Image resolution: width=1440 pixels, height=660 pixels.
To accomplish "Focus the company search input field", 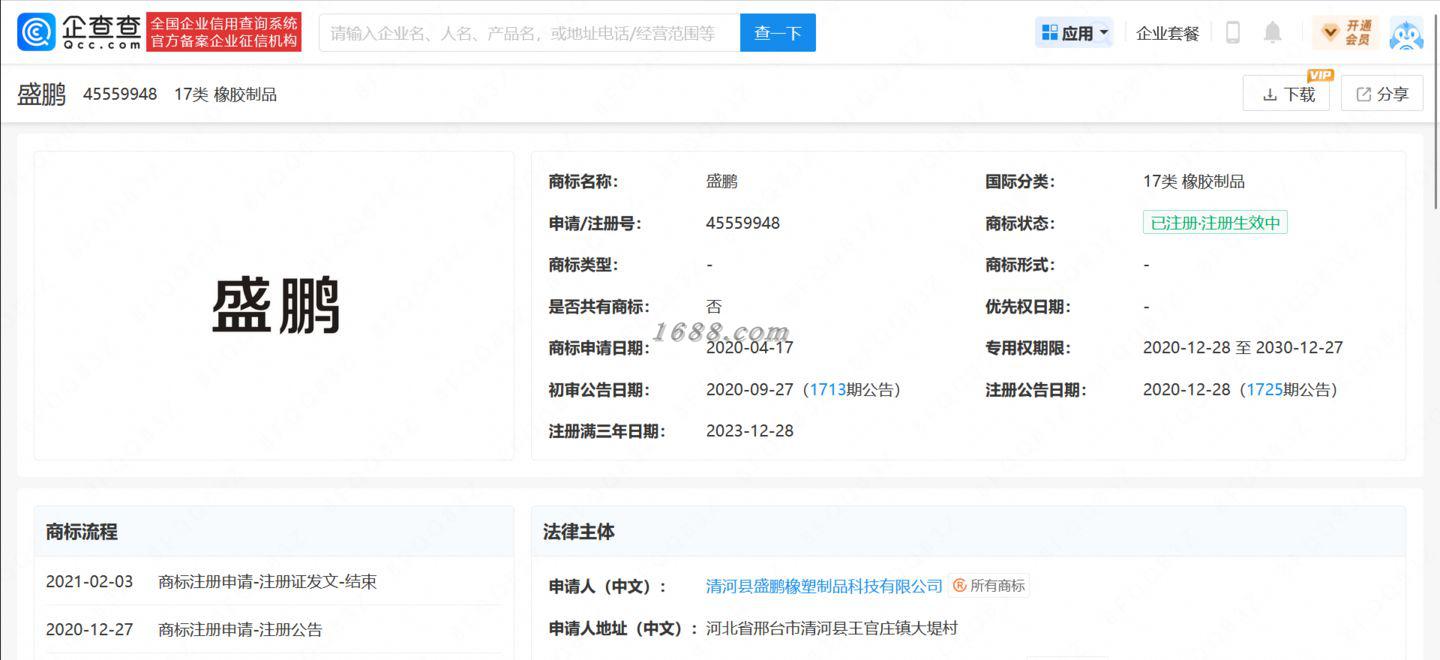I will pos(530,33).
